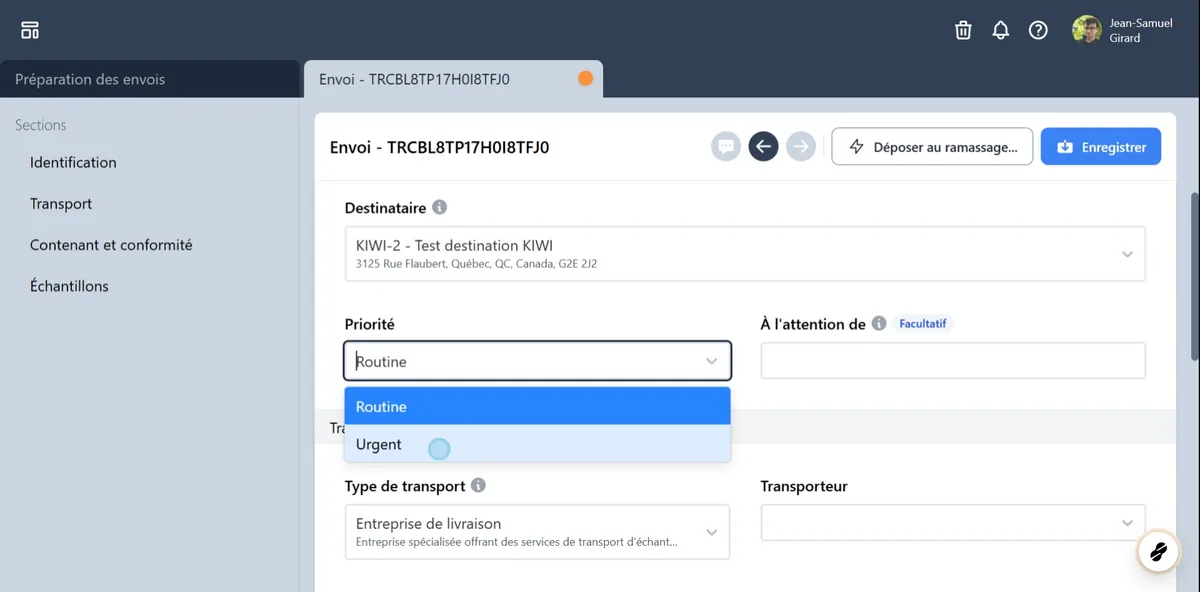Click the Enregistrer button
Screen dimensions: 1200x592
click(1100, 146)
